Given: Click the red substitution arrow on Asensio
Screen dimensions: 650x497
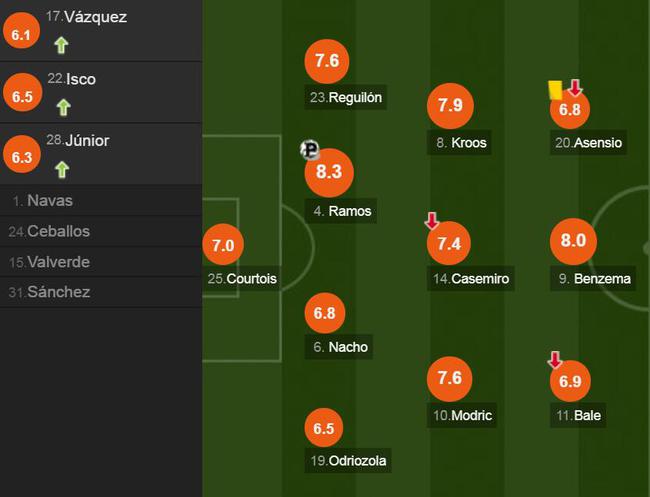Looking at the screenshot, I should pos(575,87).
